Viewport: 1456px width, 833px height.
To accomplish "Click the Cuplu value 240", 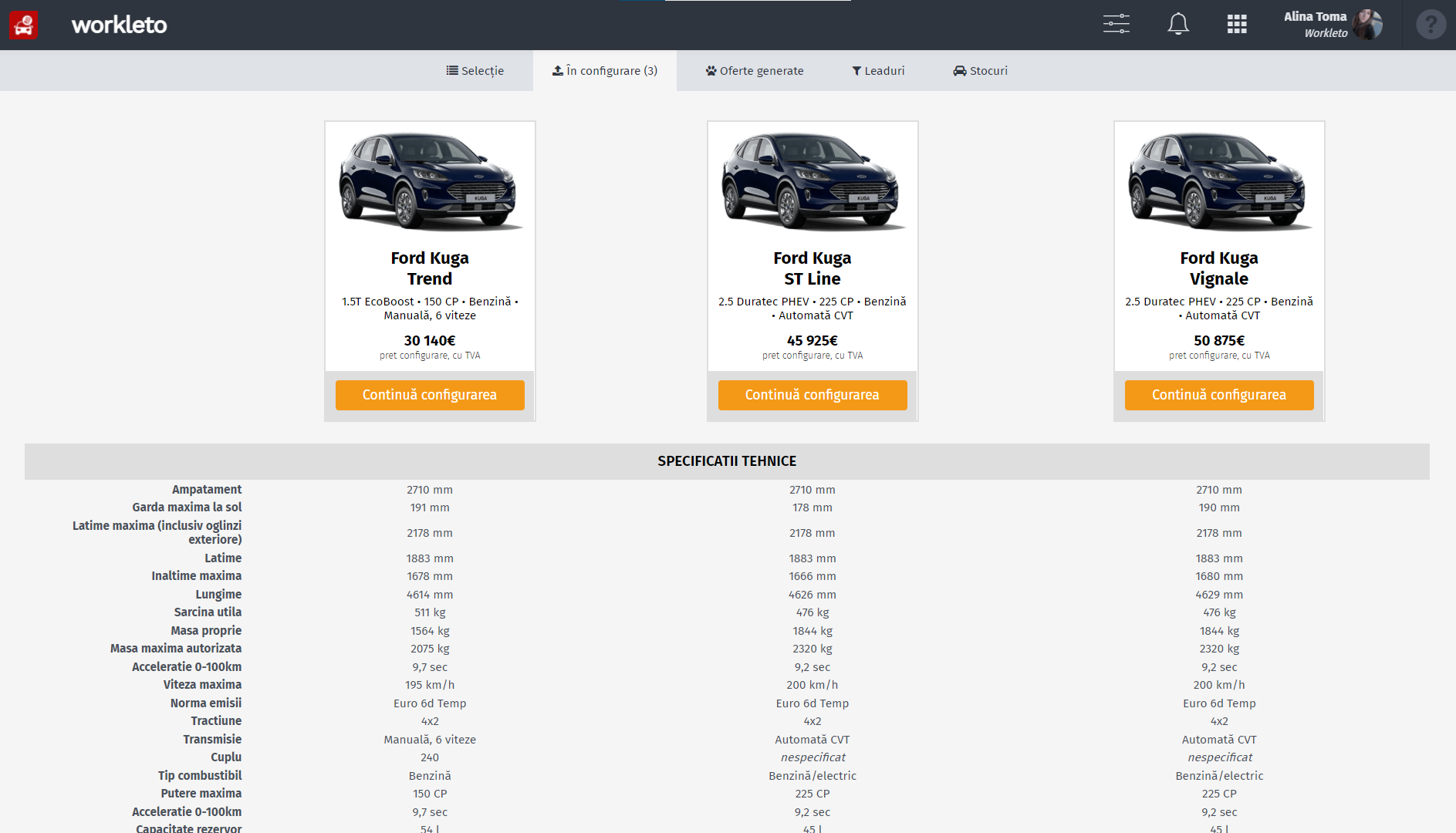I will [430, 757].
